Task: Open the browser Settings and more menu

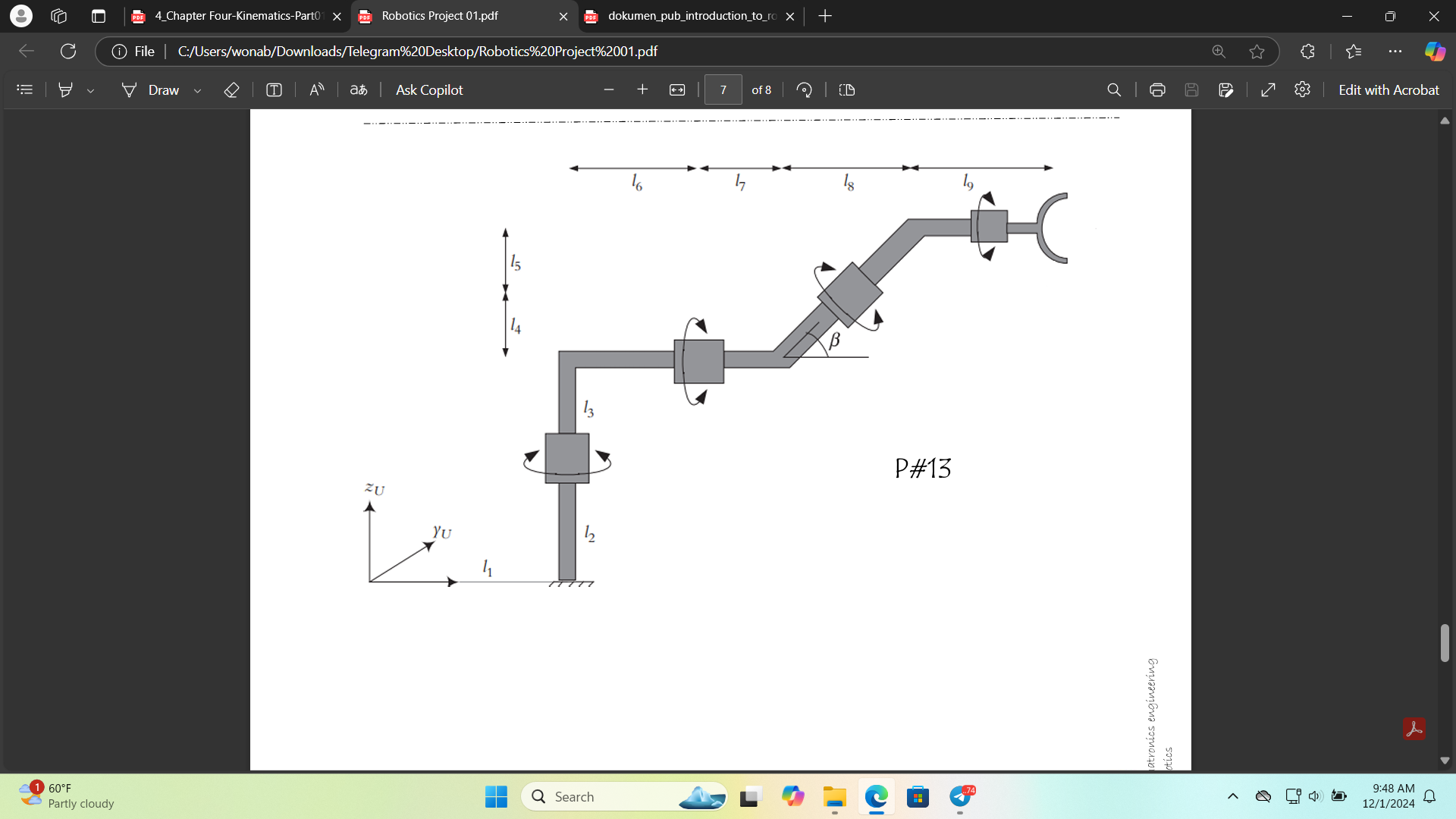Action: [x=1395, y=52]
